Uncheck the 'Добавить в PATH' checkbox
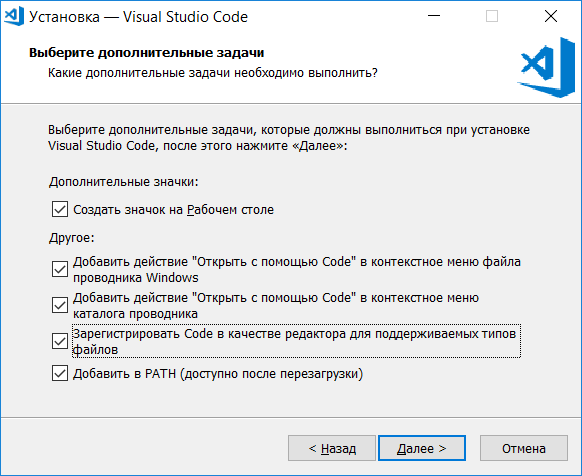 coord(60,373)
